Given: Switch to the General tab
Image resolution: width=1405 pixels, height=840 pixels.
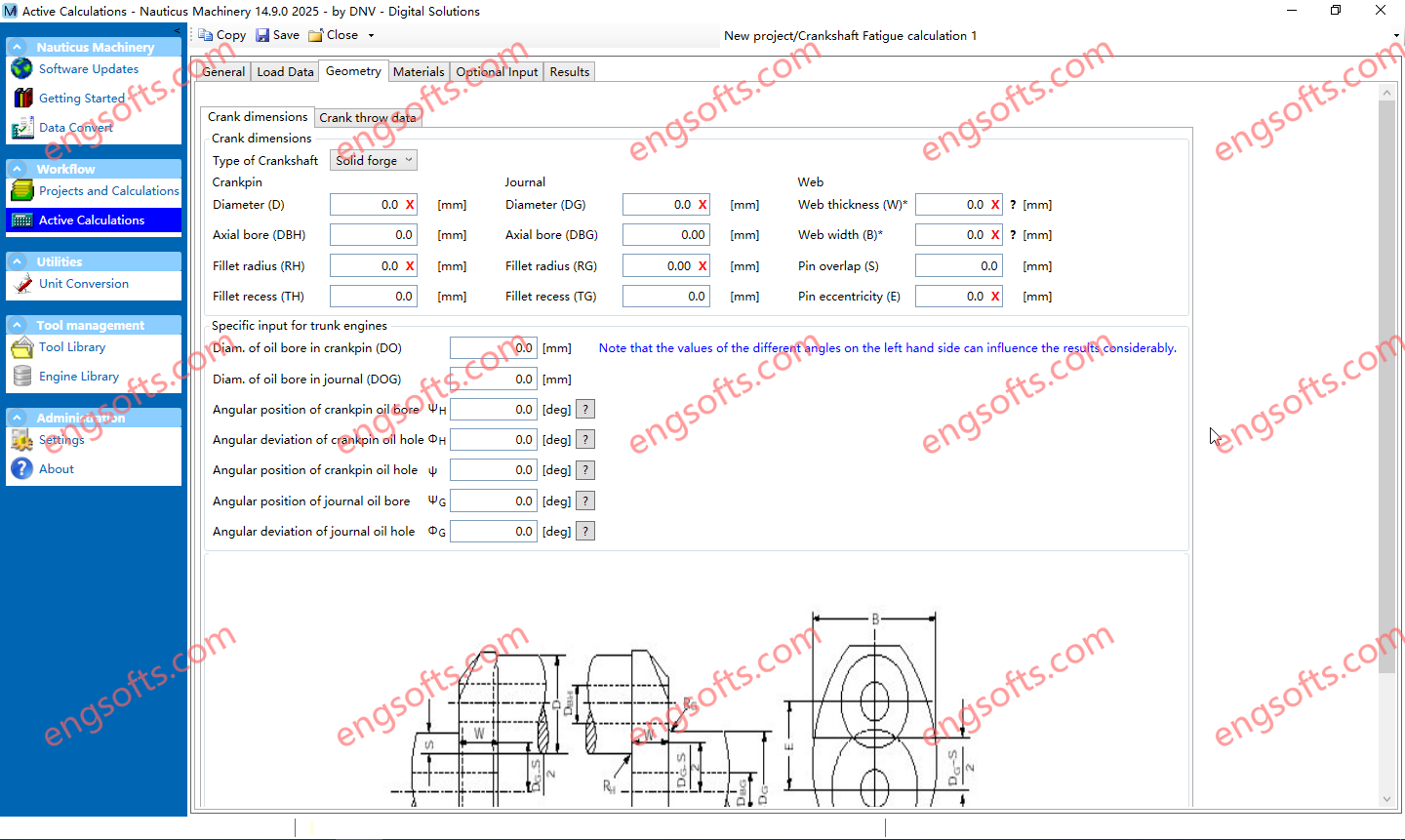Looking at the screenshot, I should (223, 72).
